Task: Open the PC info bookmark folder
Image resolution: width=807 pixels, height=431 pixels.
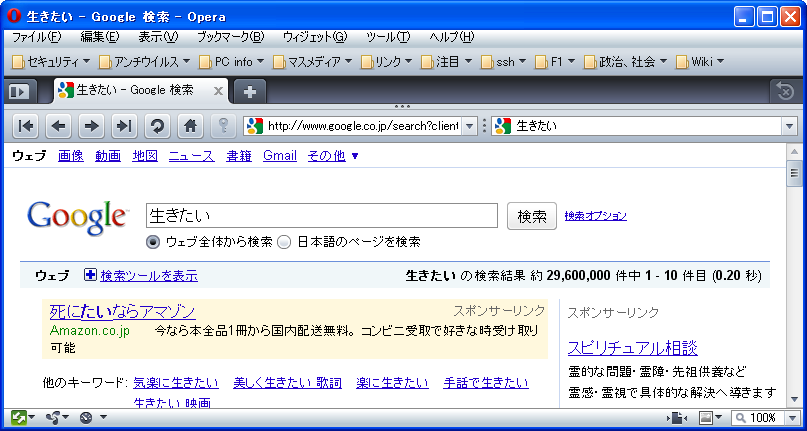Action: tap(234, 62)
